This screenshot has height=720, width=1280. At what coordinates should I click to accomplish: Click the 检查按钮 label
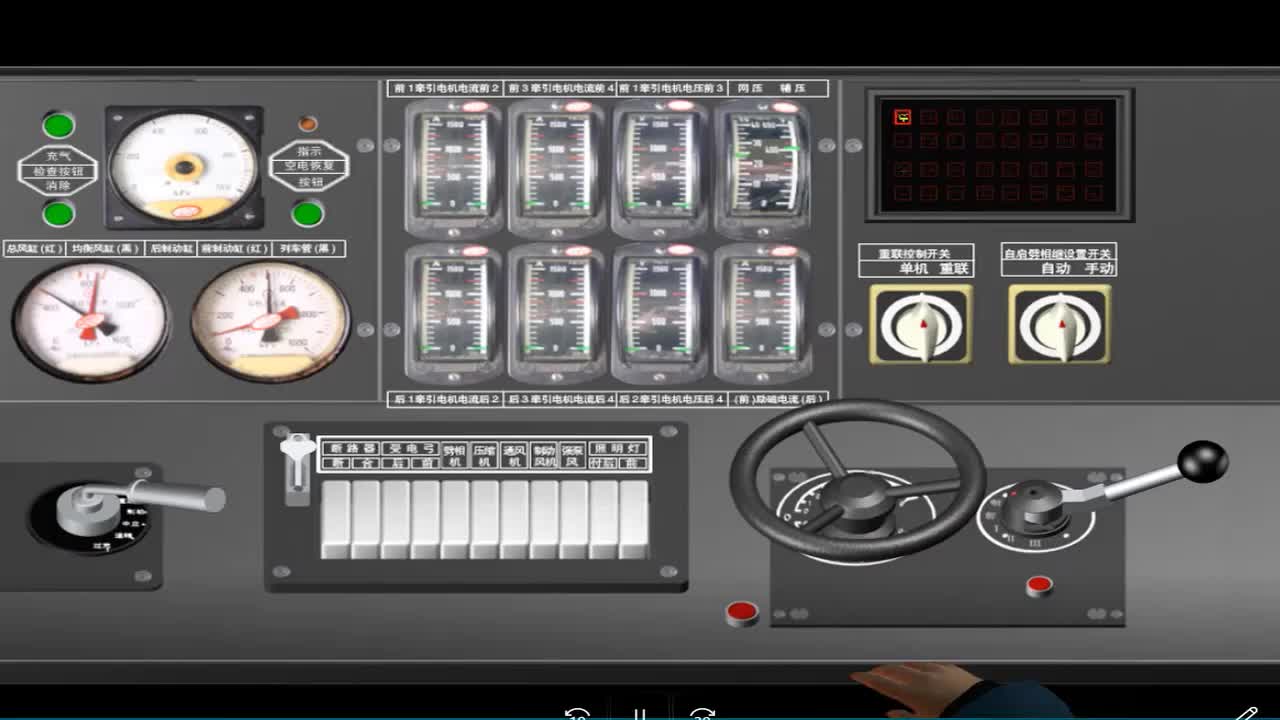point(58,171)
